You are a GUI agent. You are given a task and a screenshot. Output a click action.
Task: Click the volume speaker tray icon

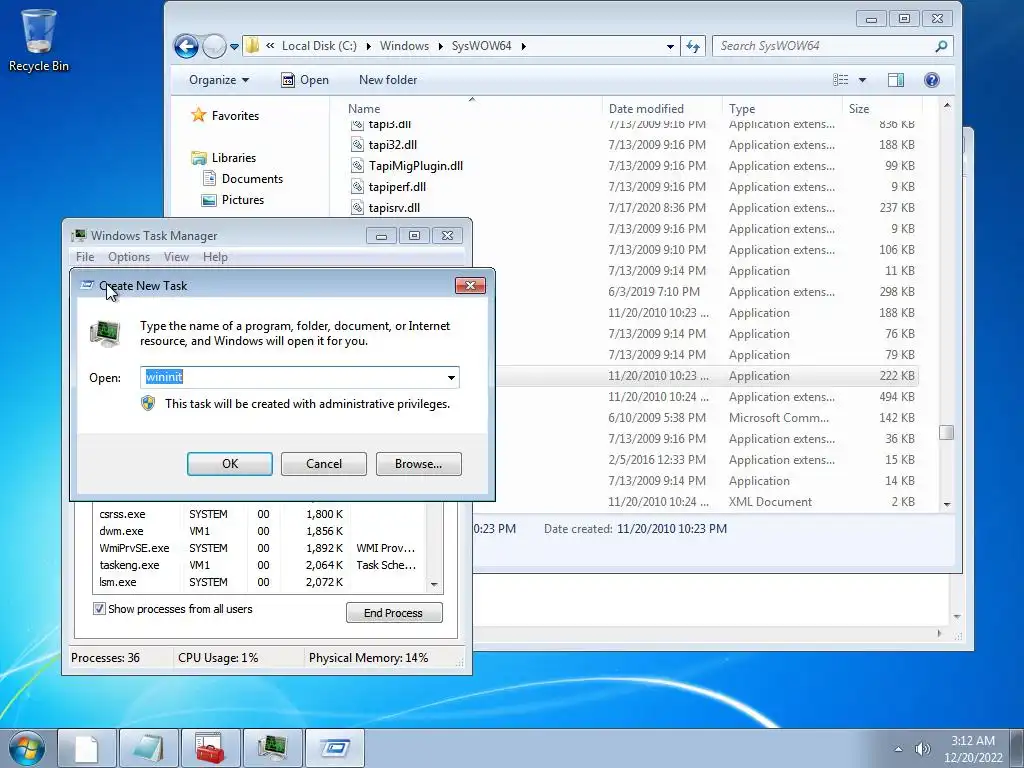coord(923,749)
